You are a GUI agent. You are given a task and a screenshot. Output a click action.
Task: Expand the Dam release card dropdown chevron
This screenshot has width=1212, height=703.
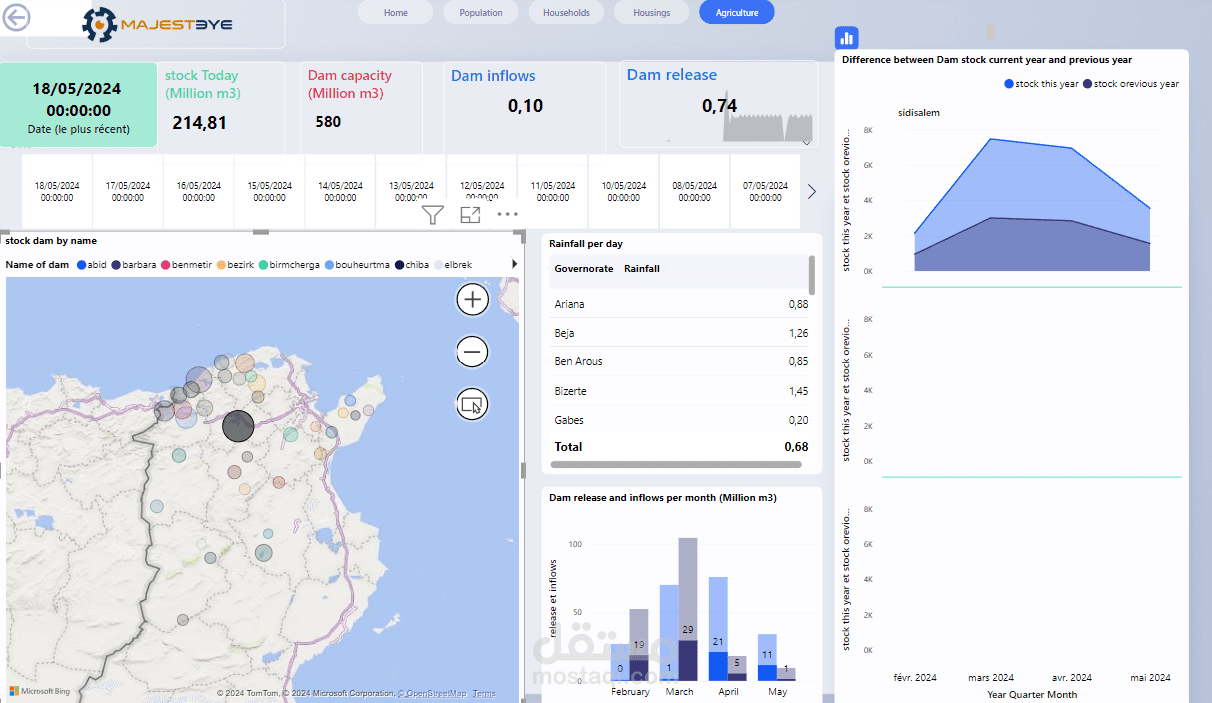(x=806, y=143)
